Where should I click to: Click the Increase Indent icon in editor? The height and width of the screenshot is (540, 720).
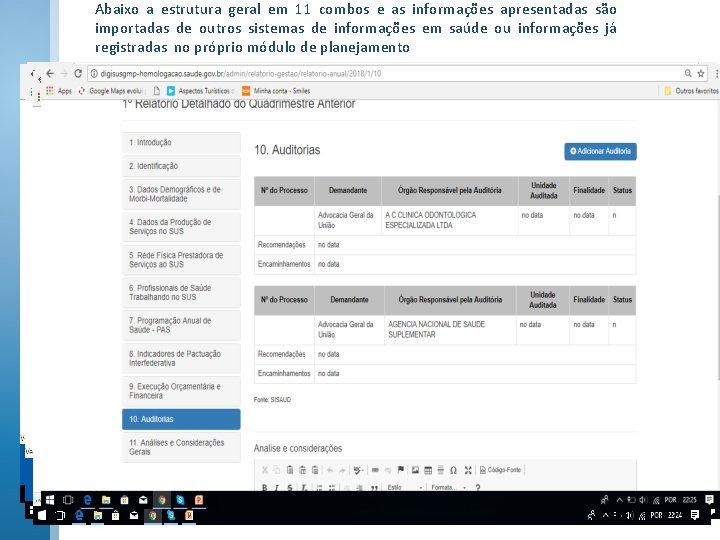(360, 488)
